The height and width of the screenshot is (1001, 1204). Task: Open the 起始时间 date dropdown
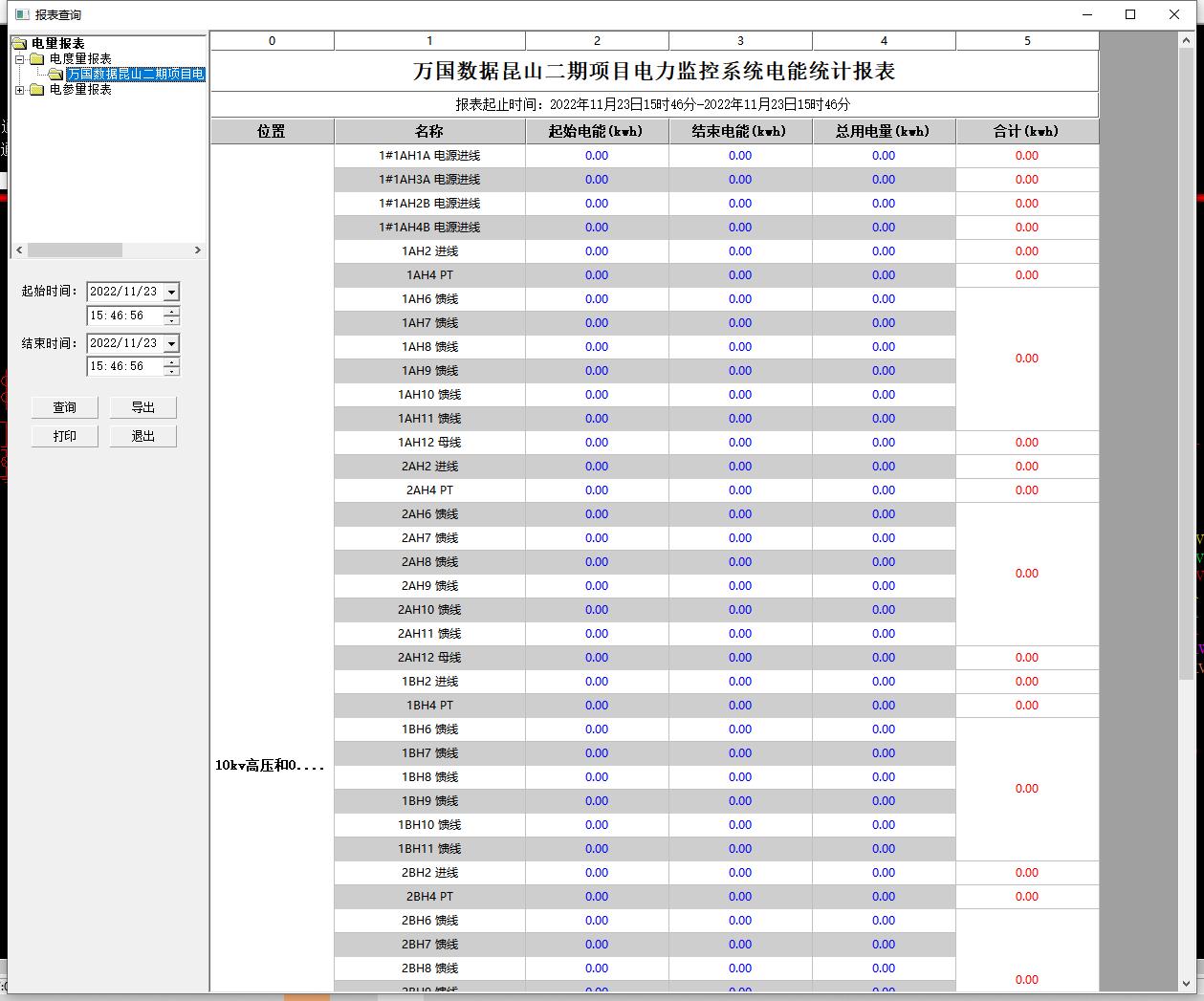[x=171, y=292]
